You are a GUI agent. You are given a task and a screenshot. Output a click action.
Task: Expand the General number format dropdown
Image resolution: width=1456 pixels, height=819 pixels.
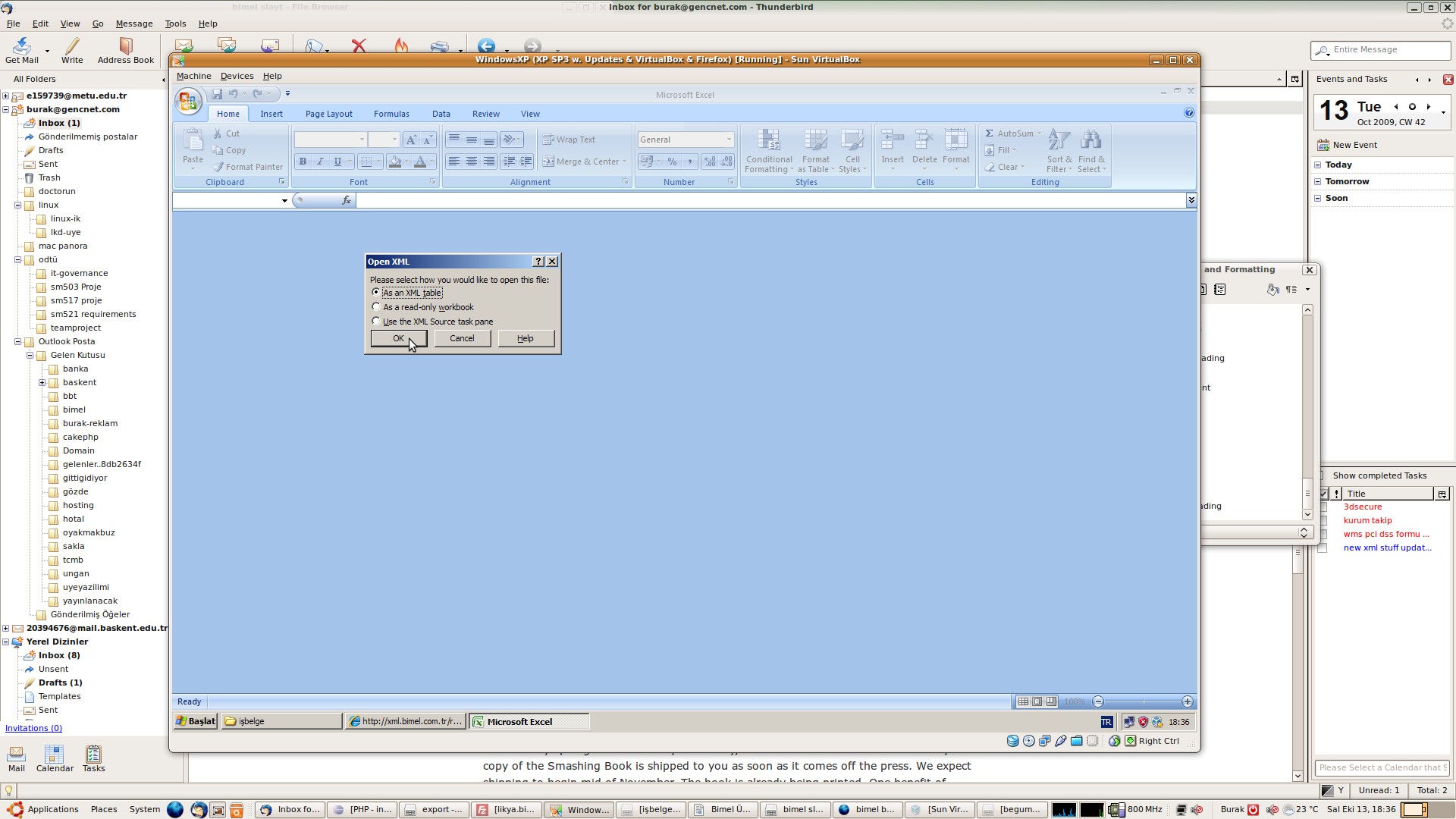729,139
